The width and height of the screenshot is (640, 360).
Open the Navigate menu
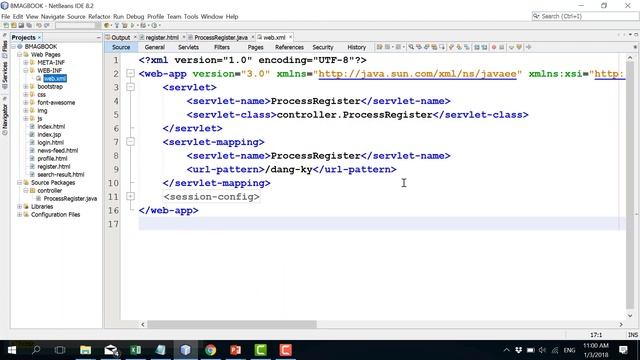click(53, 17)
